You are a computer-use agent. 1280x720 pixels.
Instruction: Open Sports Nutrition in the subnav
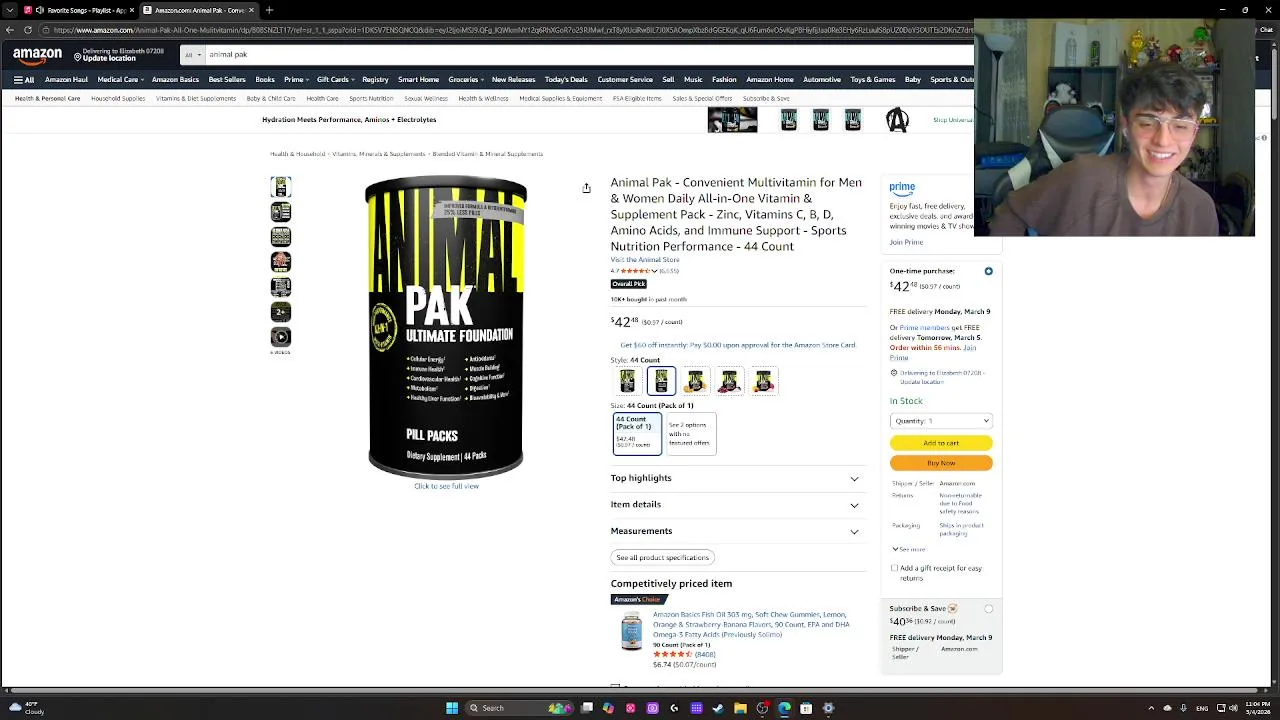(x=371, y=99)
